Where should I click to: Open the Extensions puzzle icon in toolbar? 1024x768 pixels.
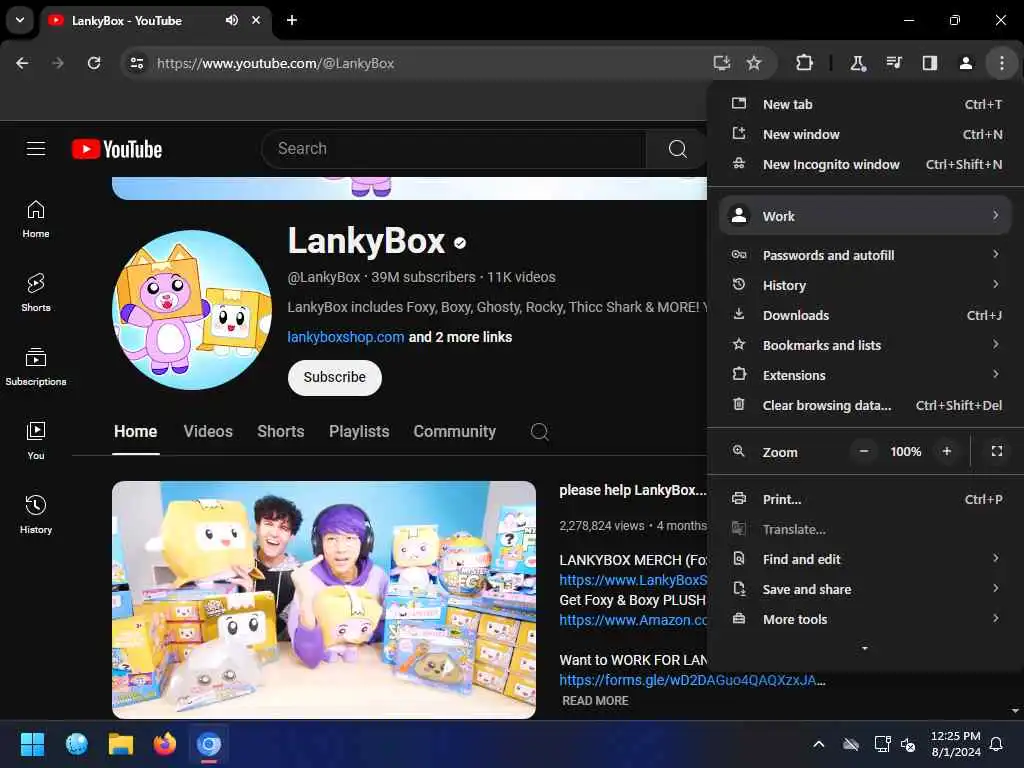click(x=804, y=63)
